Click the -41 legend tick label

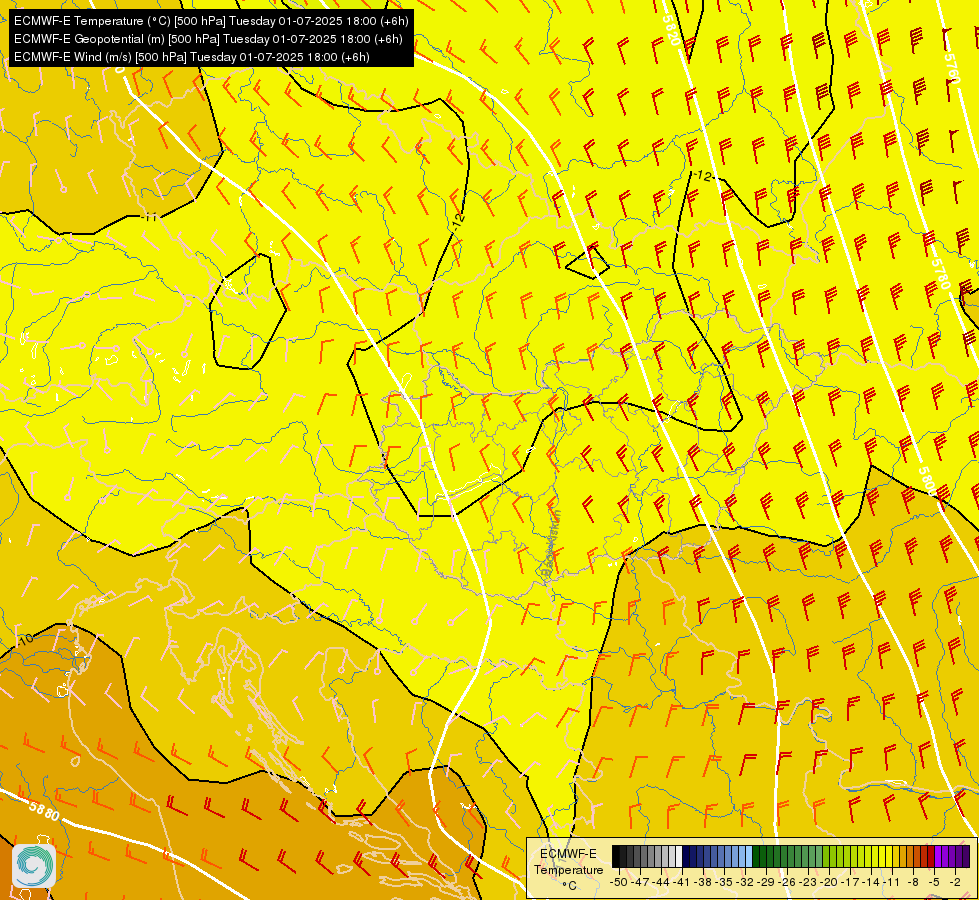682,883
